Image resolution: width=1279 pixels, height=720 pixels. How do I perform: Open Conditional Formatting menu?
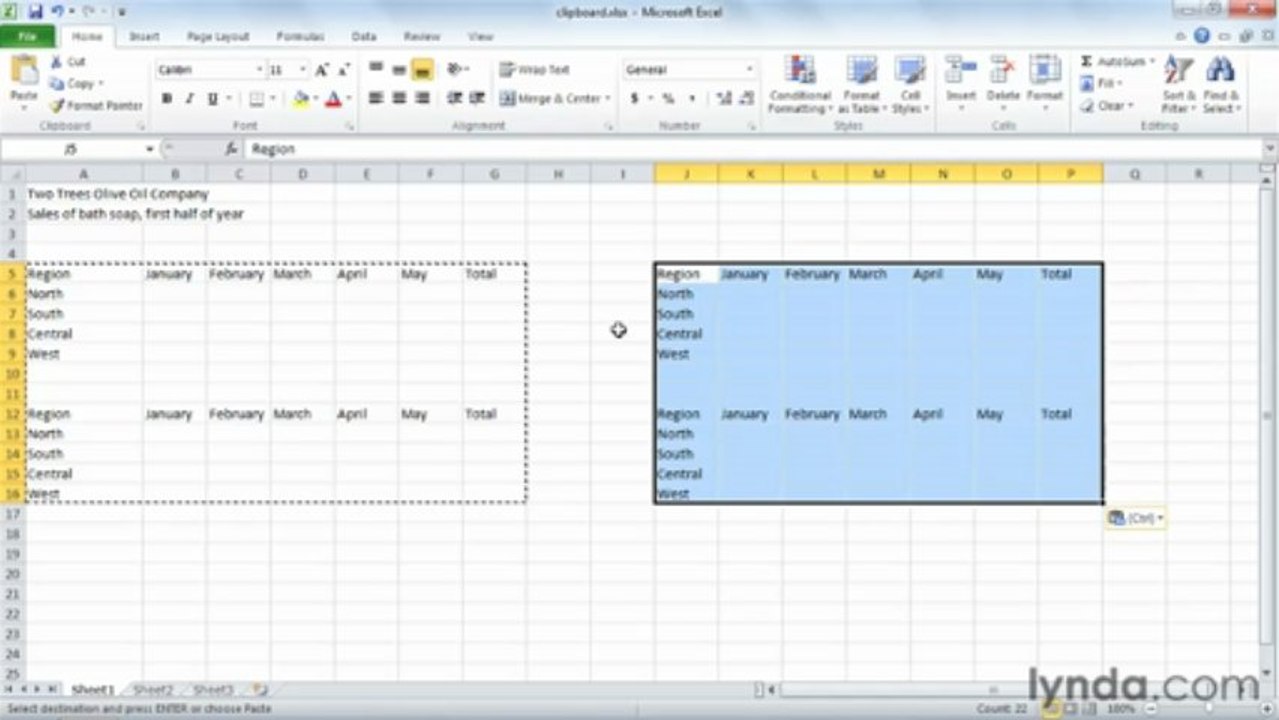pos(800,85)
